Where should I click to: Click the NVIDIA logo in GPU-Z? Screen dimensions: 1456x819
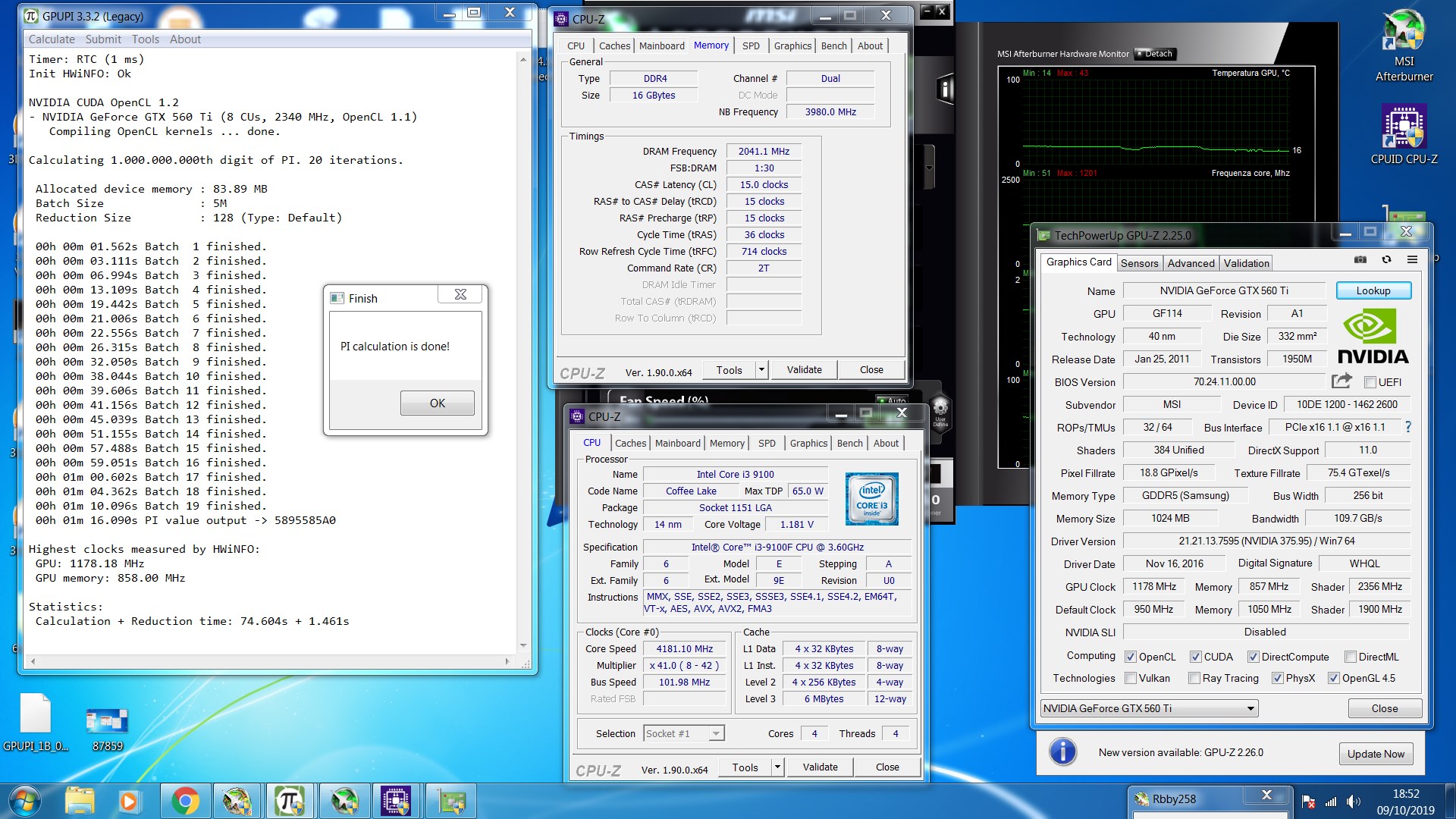[x=1373, y=337]
